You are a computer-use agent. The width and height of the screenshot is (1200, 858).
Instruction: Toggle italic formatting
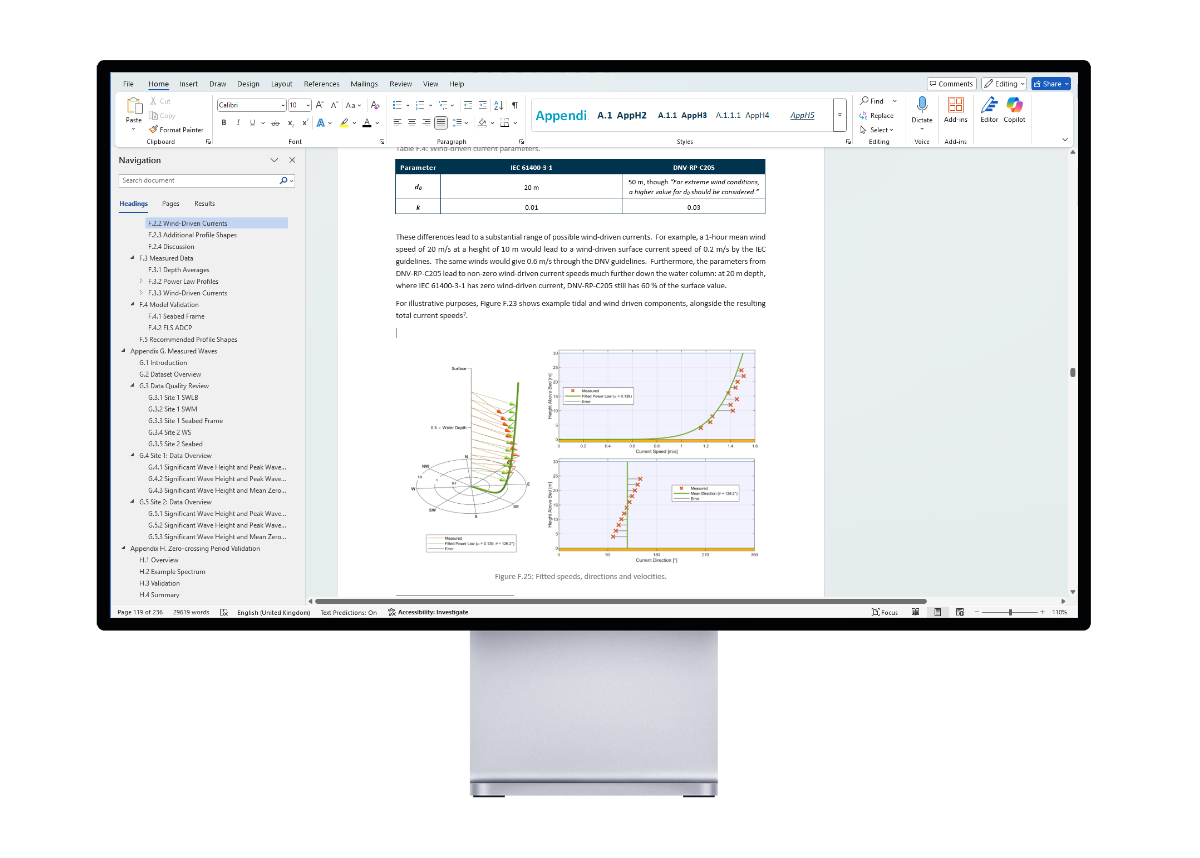237,123
